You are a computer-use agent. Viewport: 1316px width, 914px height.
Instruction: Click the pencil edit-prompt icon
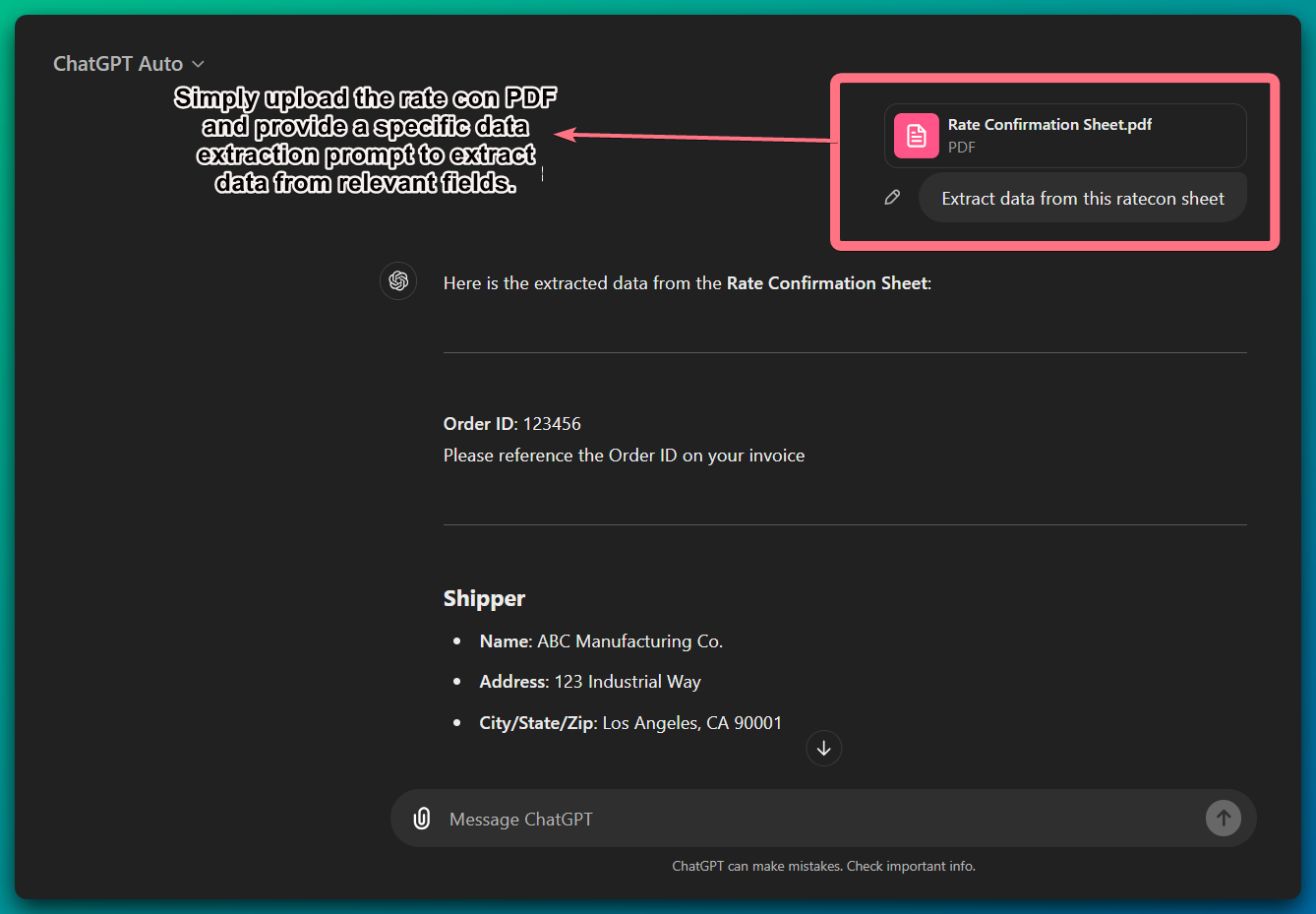[892, 197]
